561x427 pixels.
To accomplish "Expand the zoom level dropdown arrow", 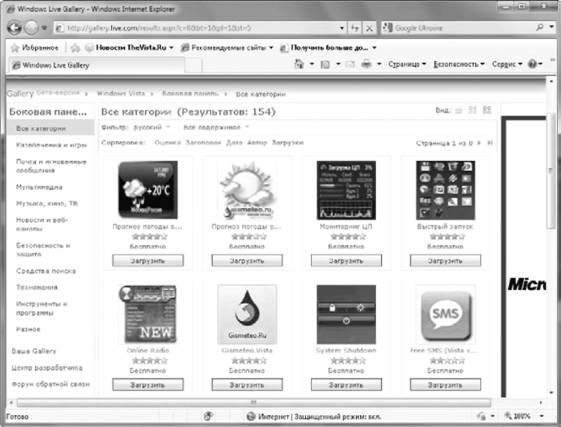I will 542,416.
